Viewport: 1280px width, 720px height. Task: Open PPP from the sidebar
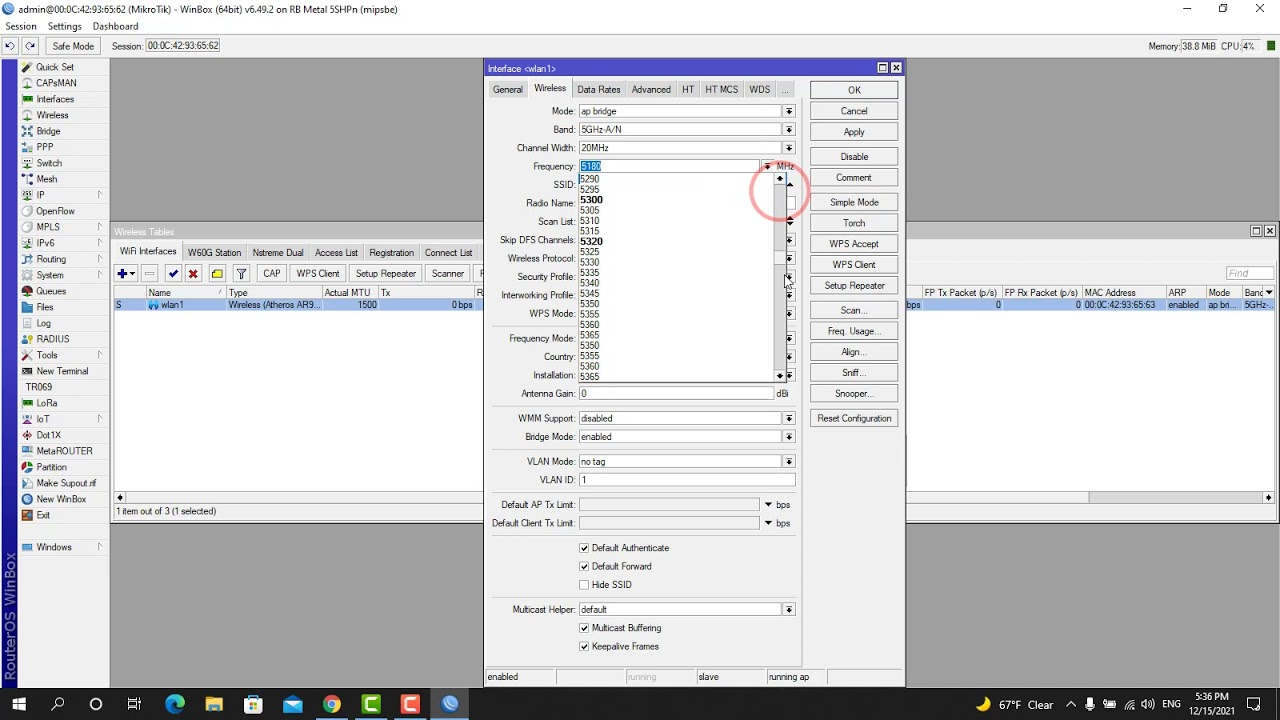45,147
